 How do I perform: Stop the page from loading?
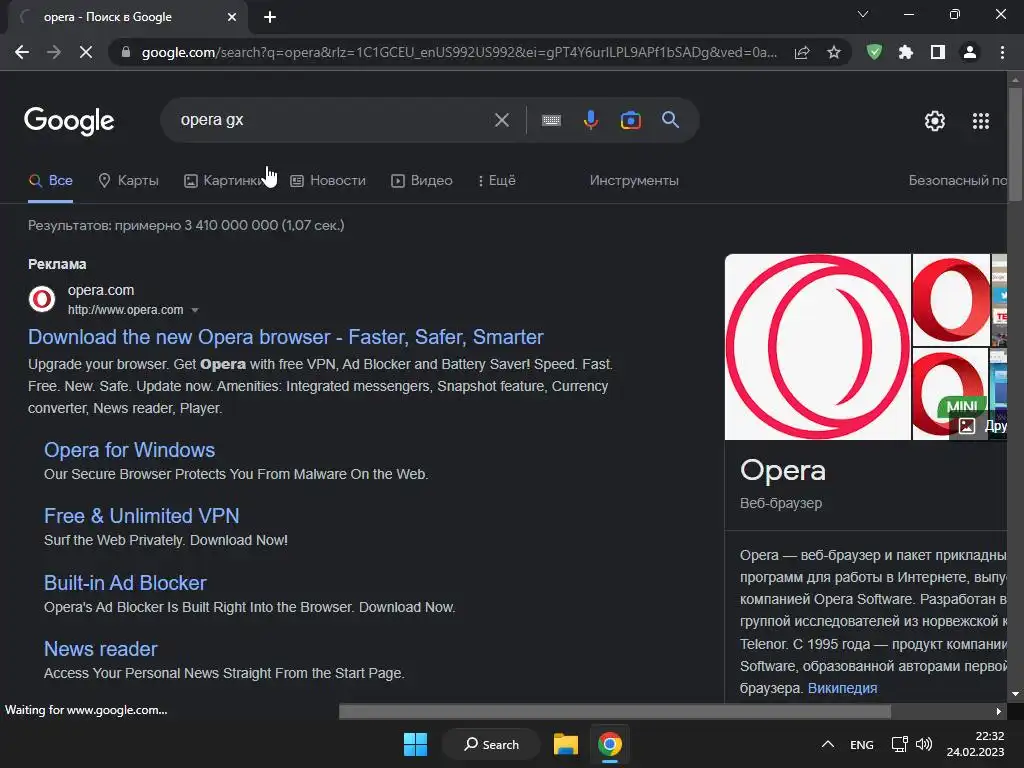pos(86,52)
